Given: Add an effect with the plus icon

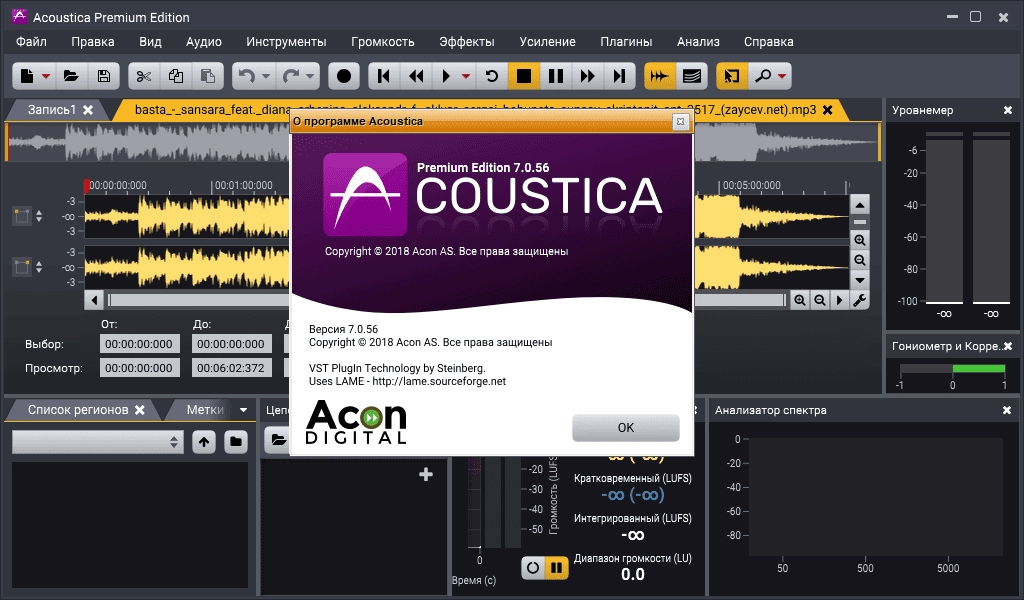Looking at the screenshot, I should coord(426,475).
